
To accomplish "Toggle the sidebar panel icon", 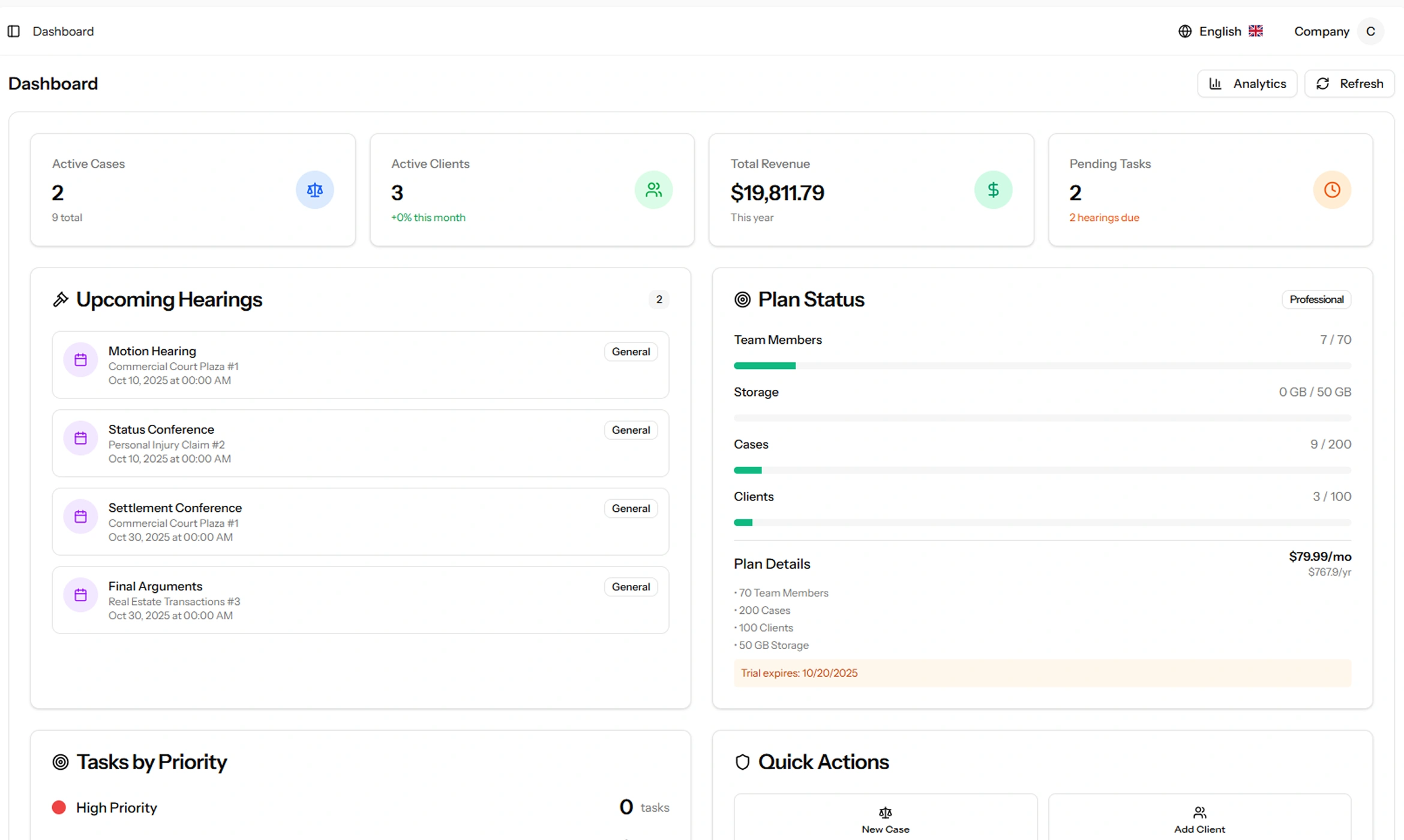I will tap(14, 31).
